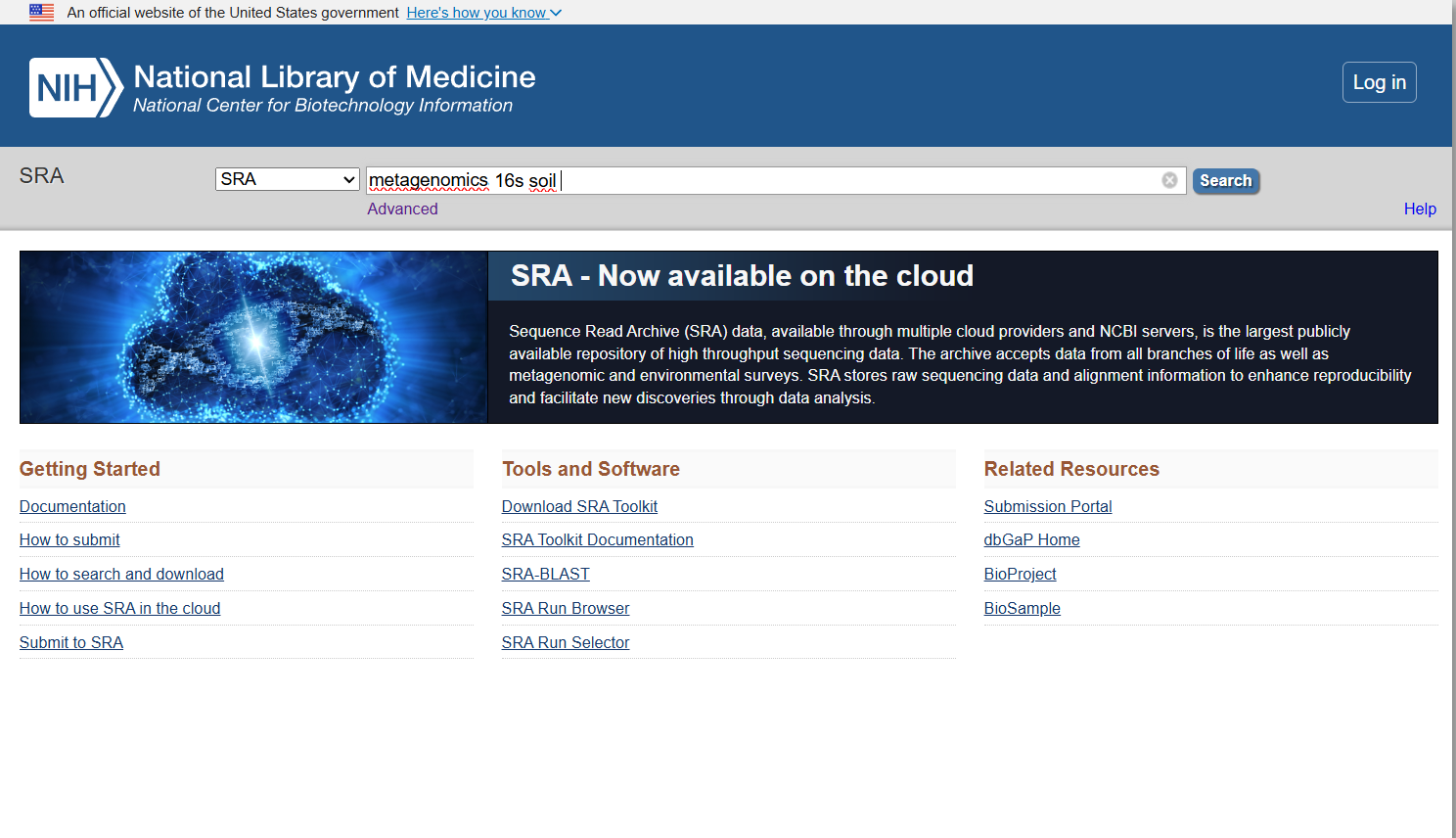Open the Advanced search link
The width and height of the screenshot is (1456, 838).
coord(402,209)
